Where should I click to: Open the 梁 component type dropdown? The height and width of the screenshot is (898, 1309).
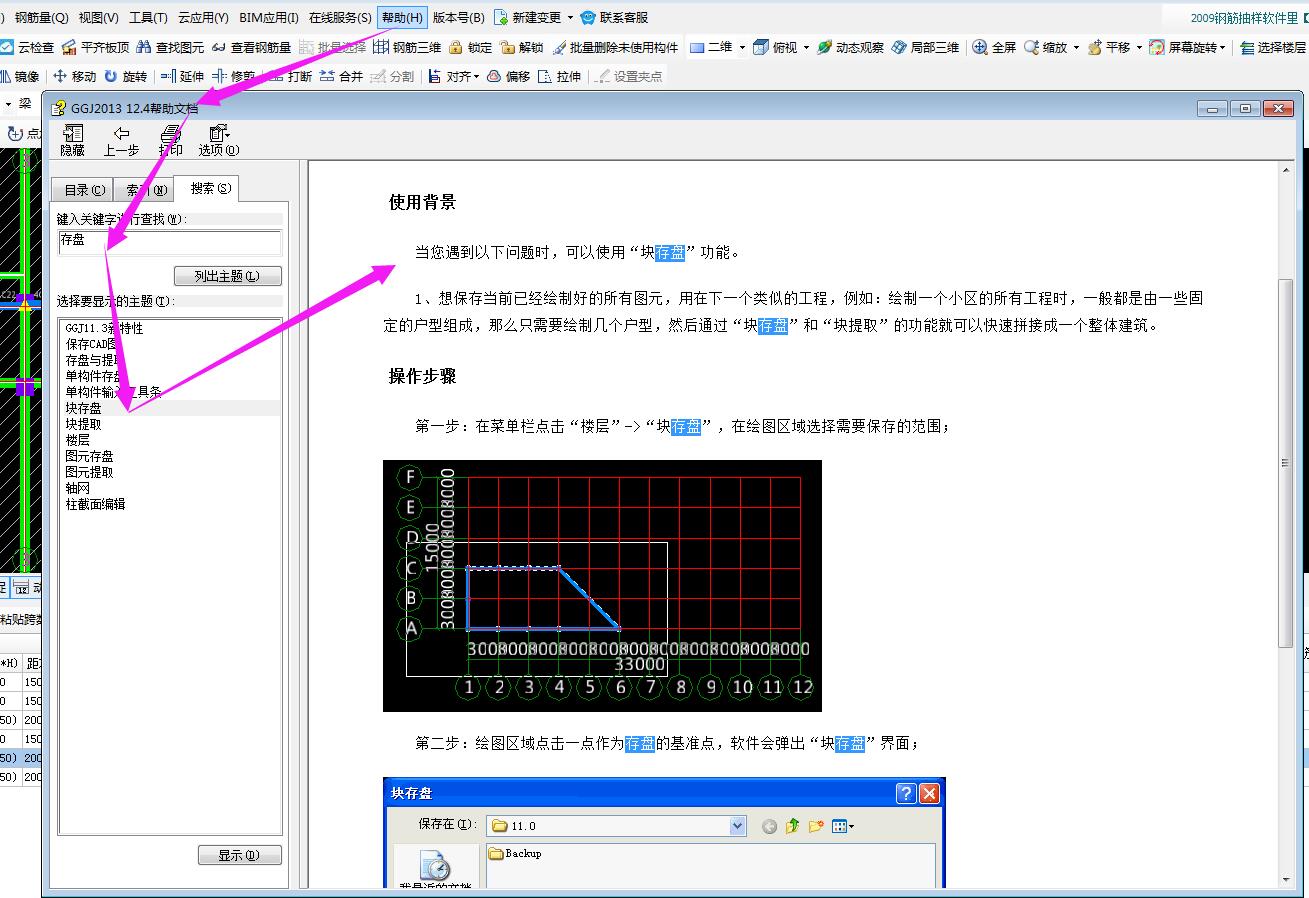(9, 103)
